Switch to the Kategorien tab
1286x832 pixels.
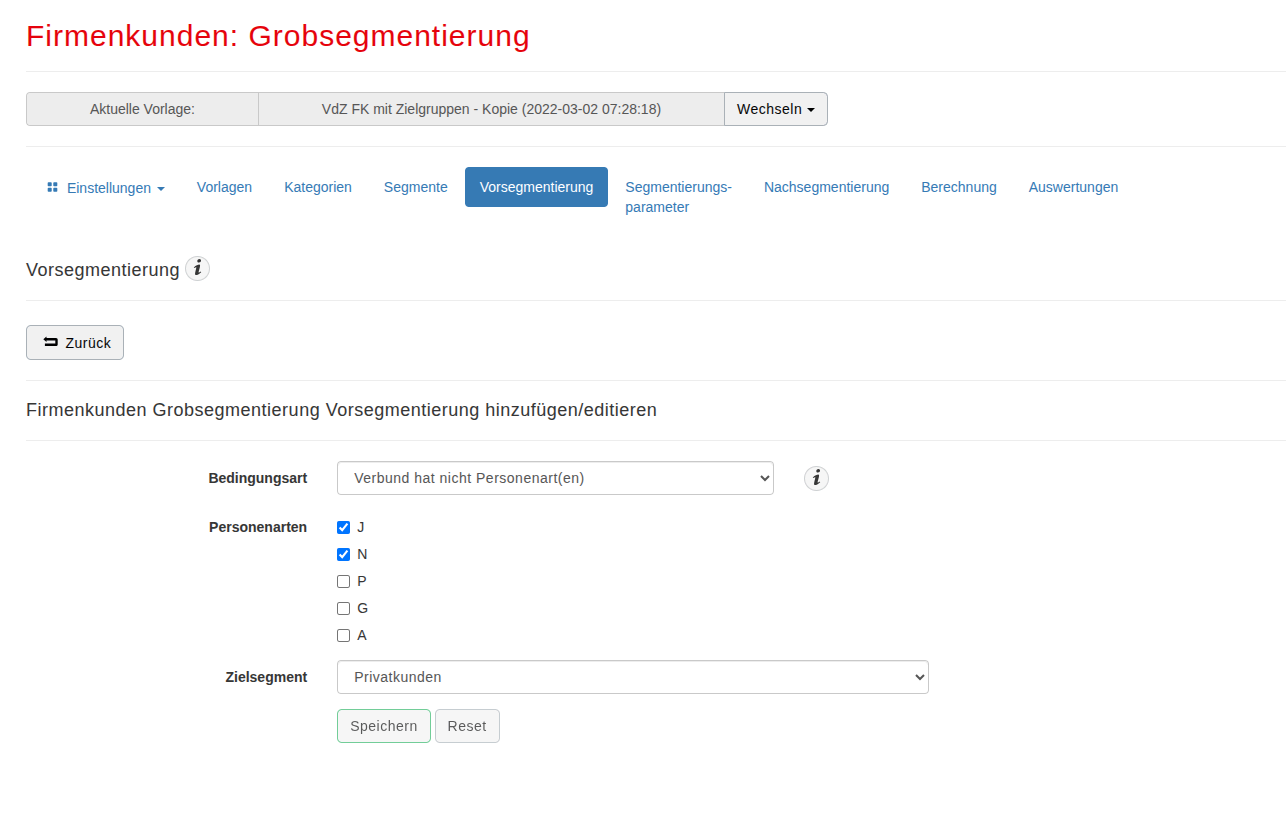pos(318,187)
